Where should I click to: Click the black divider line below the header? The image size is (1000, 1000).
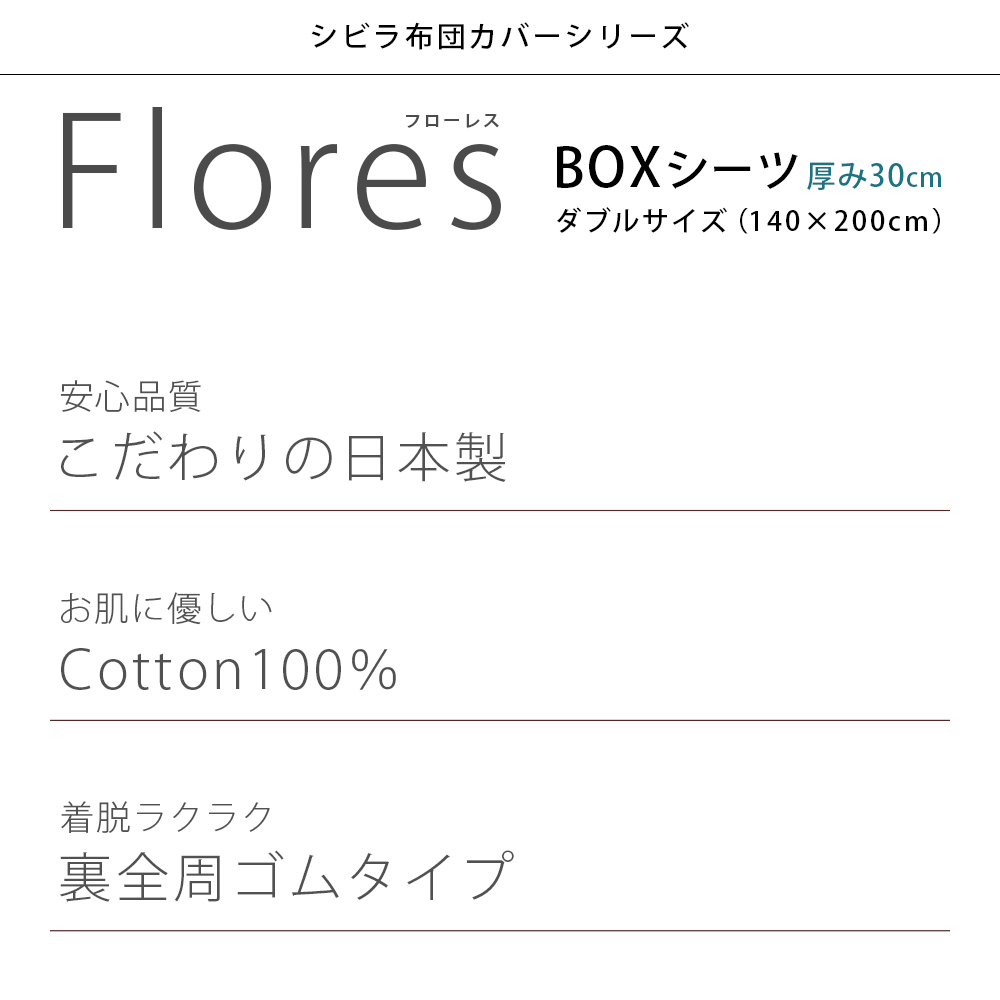pyautogui.click(x=500, y=75)
